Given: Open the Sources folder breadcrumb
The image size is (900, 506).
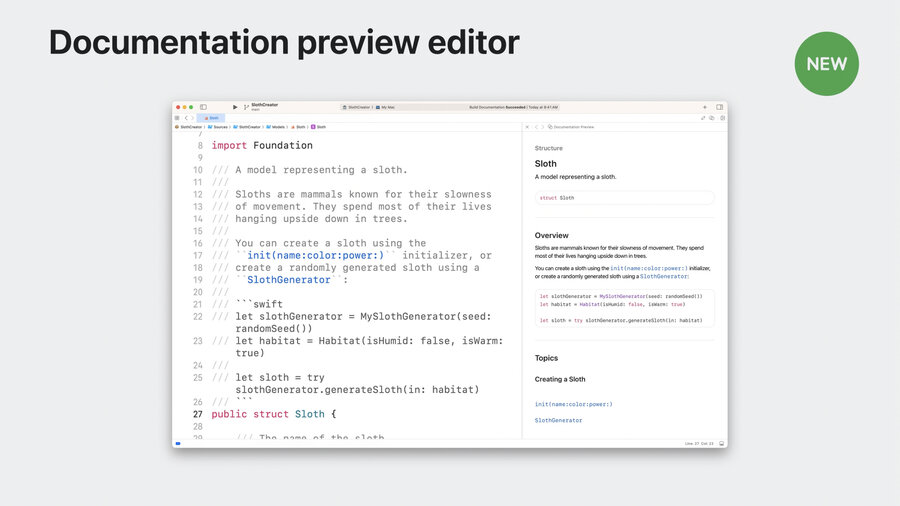Looking at the screenshot, I should [x=218, y=127].
